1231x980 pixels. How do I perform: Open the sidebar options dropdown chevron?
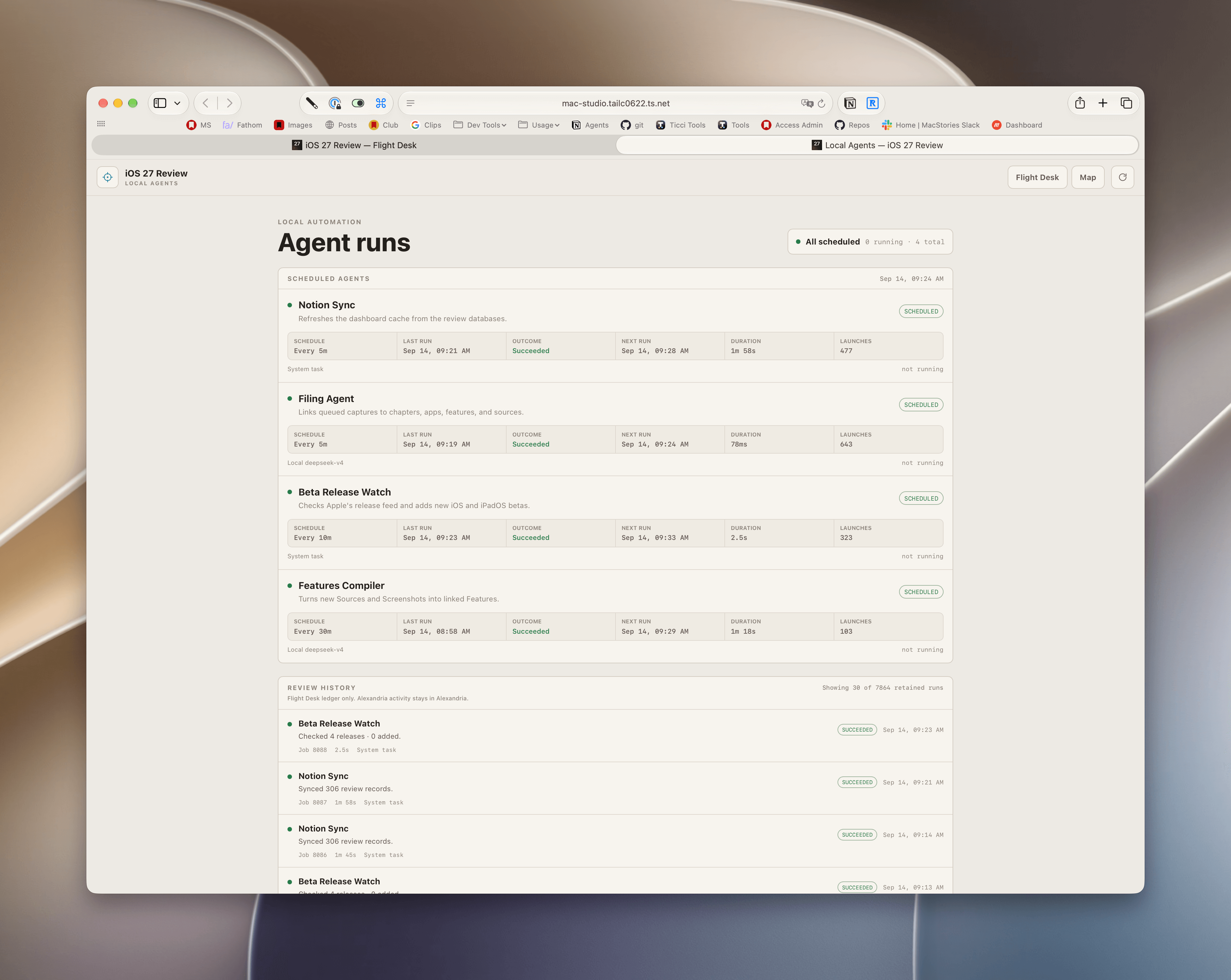pyautogui.click(x=178, y=103)
